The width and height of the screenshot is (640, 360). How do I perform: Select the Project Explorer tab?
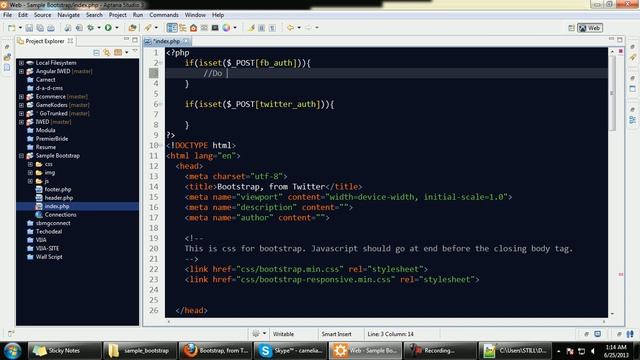click(x=44, y=41)
